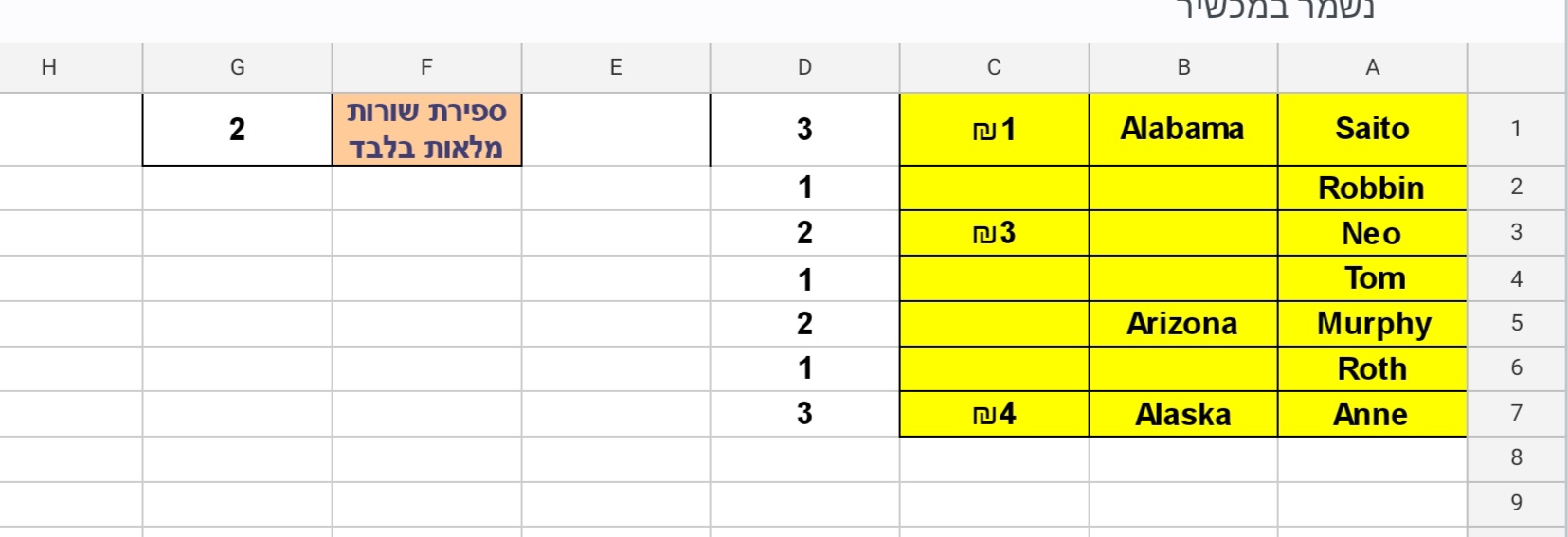This screenshot has height=537, width=1568.
Task: Click the Robbin name cell
Action: 1372,188
